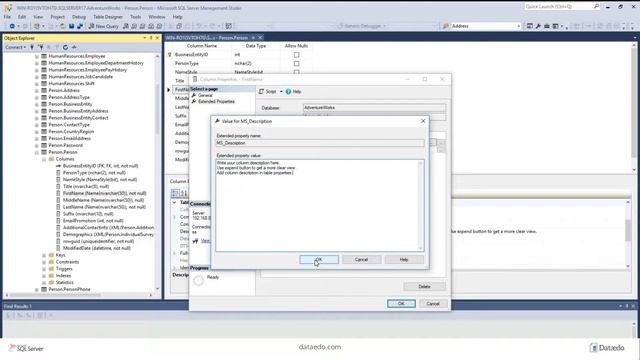Image resolution: width=640 pixels, height=360 pixels.
Task: Toggle Allow Nulls checkbox for PersonType
Action: pyautogui.click(x=296, y=64)
